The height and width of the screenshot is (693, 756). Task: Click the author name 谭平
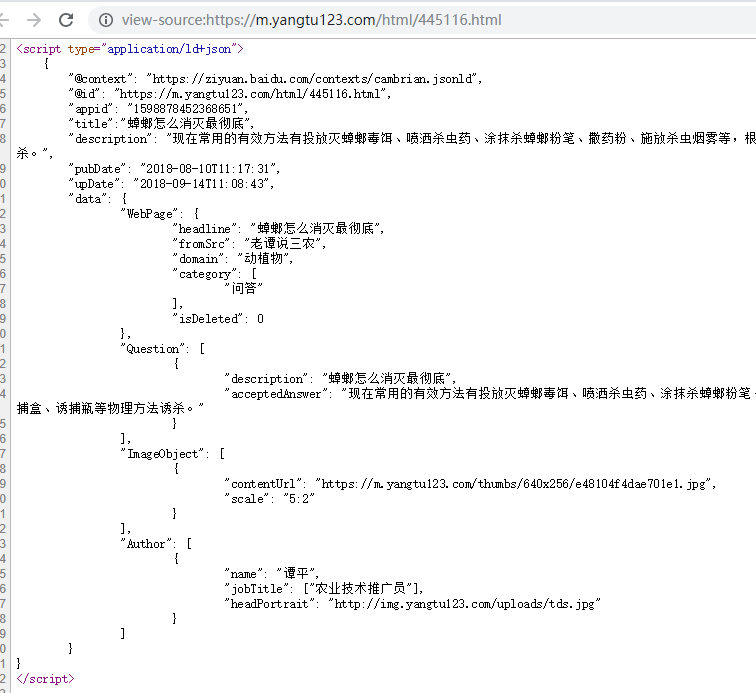(296, 573)
